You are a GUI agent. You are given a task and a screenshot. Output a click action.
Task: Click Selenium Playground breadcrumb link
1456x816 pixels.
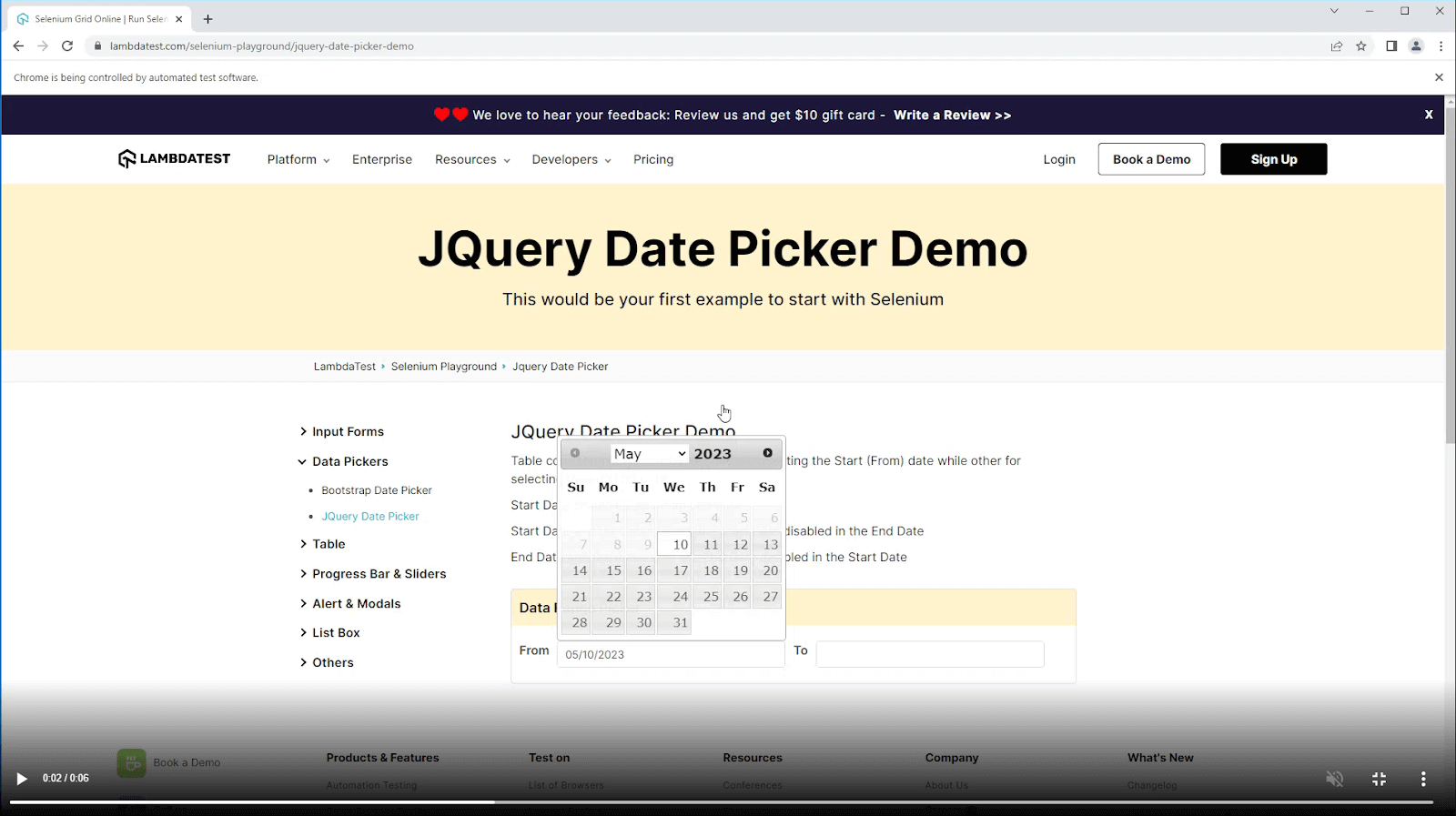[444, 367]
